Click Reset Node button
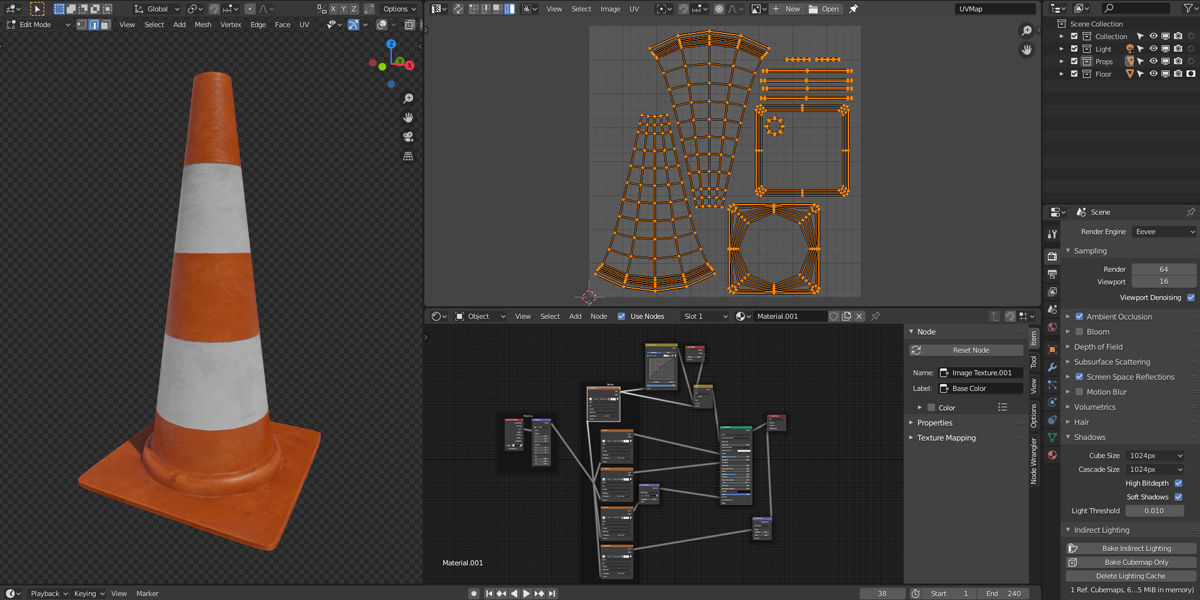The height and width of the screenshot is (600, 1200). (x=966, y=350)
